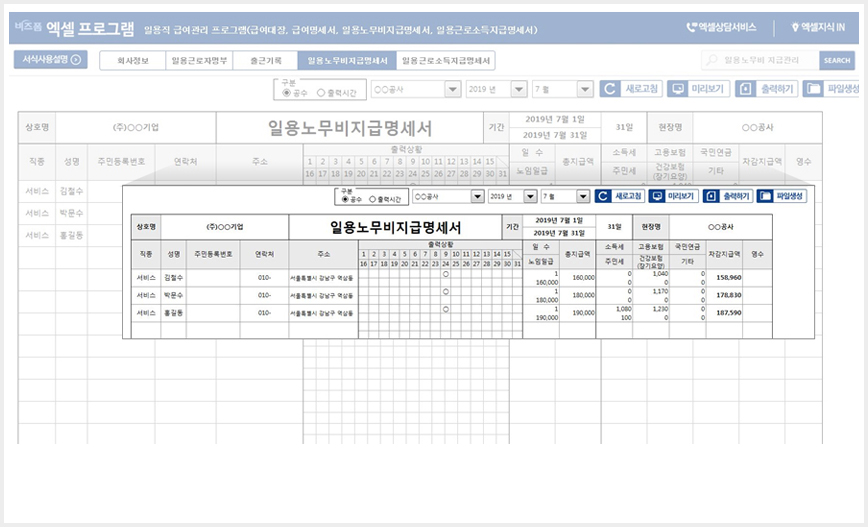Click the 김철수 name cell in the enlarged inset
This screenshot has height=527, width=868.
point(173,278)
